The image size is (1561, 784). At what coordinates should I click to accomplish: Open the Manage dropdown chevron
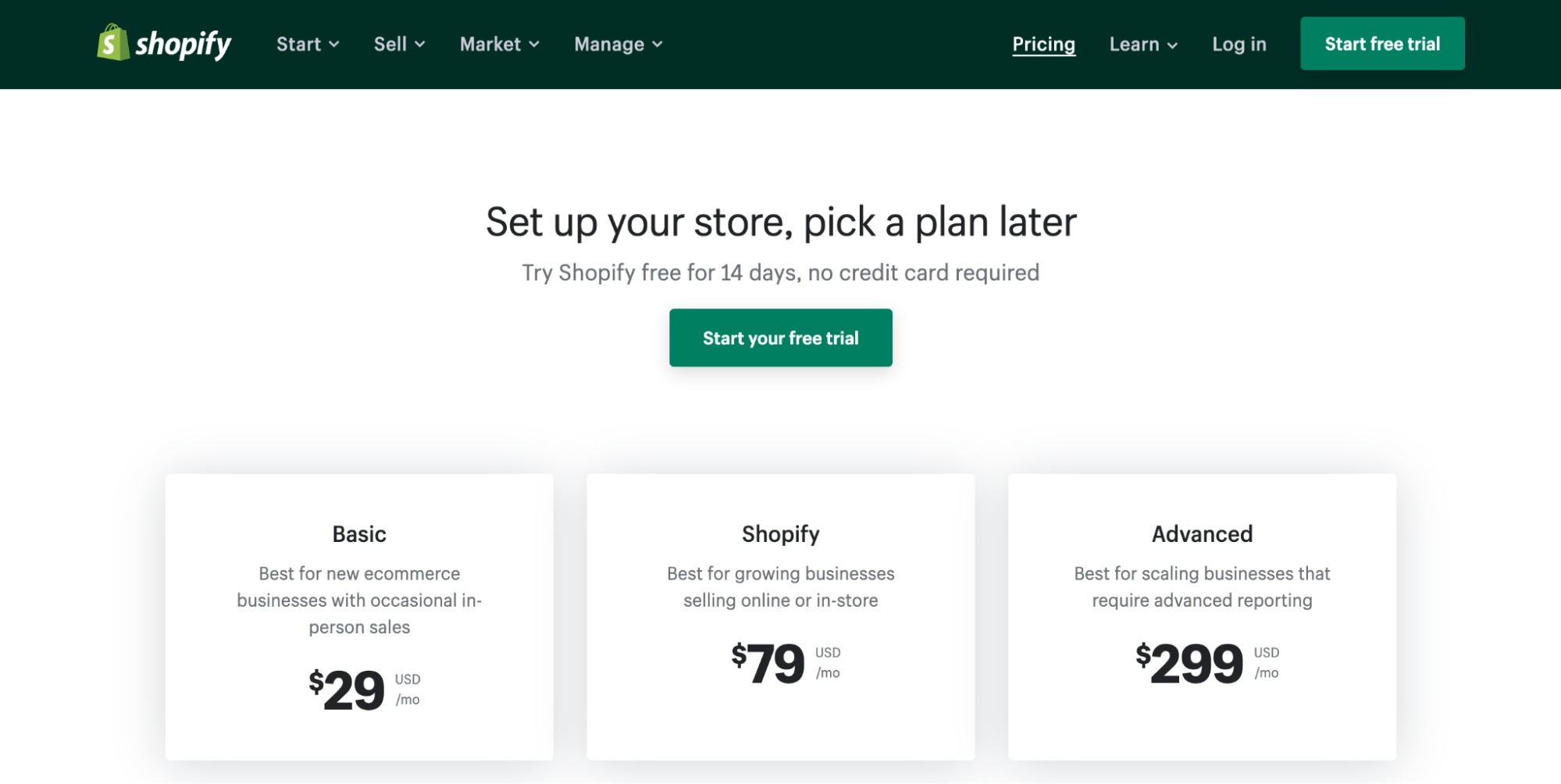point(658,45)
